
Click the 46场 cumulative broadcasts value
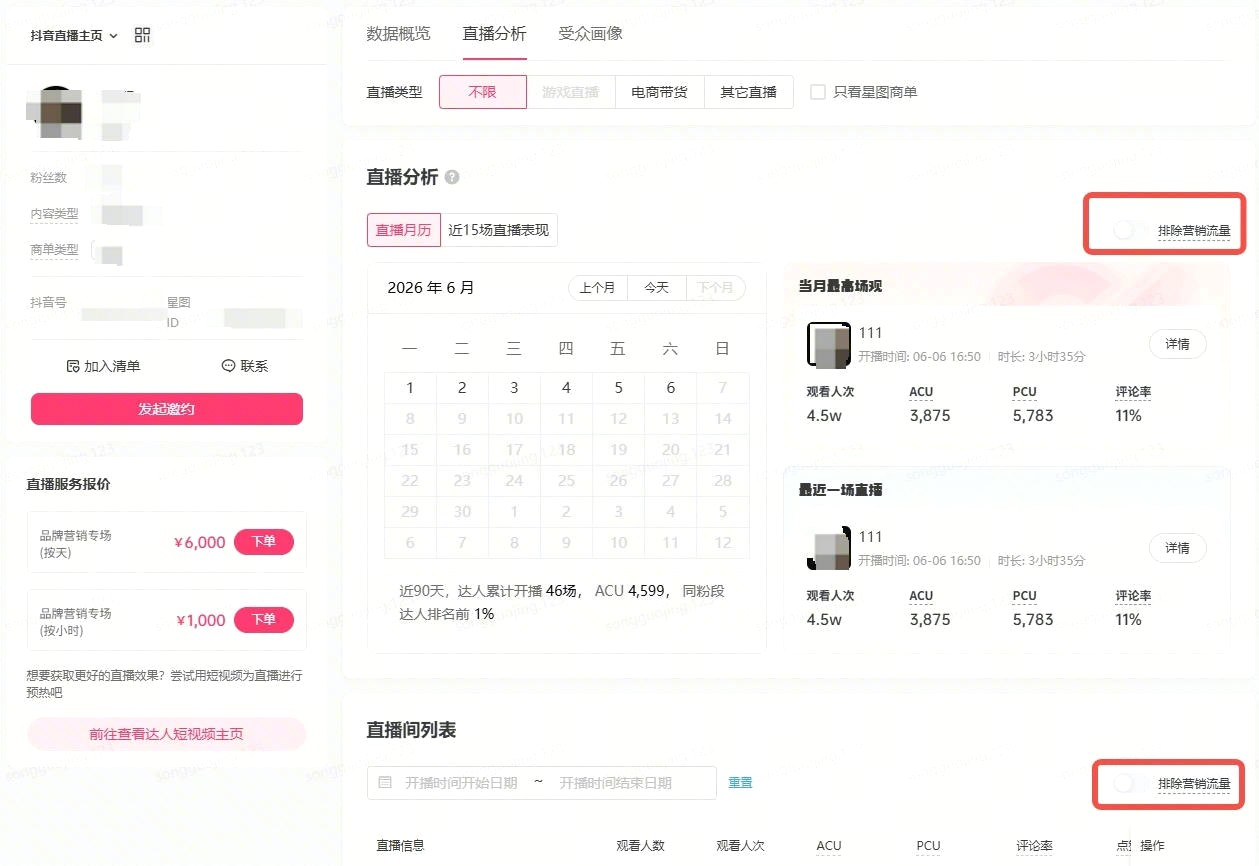(562, 591)
